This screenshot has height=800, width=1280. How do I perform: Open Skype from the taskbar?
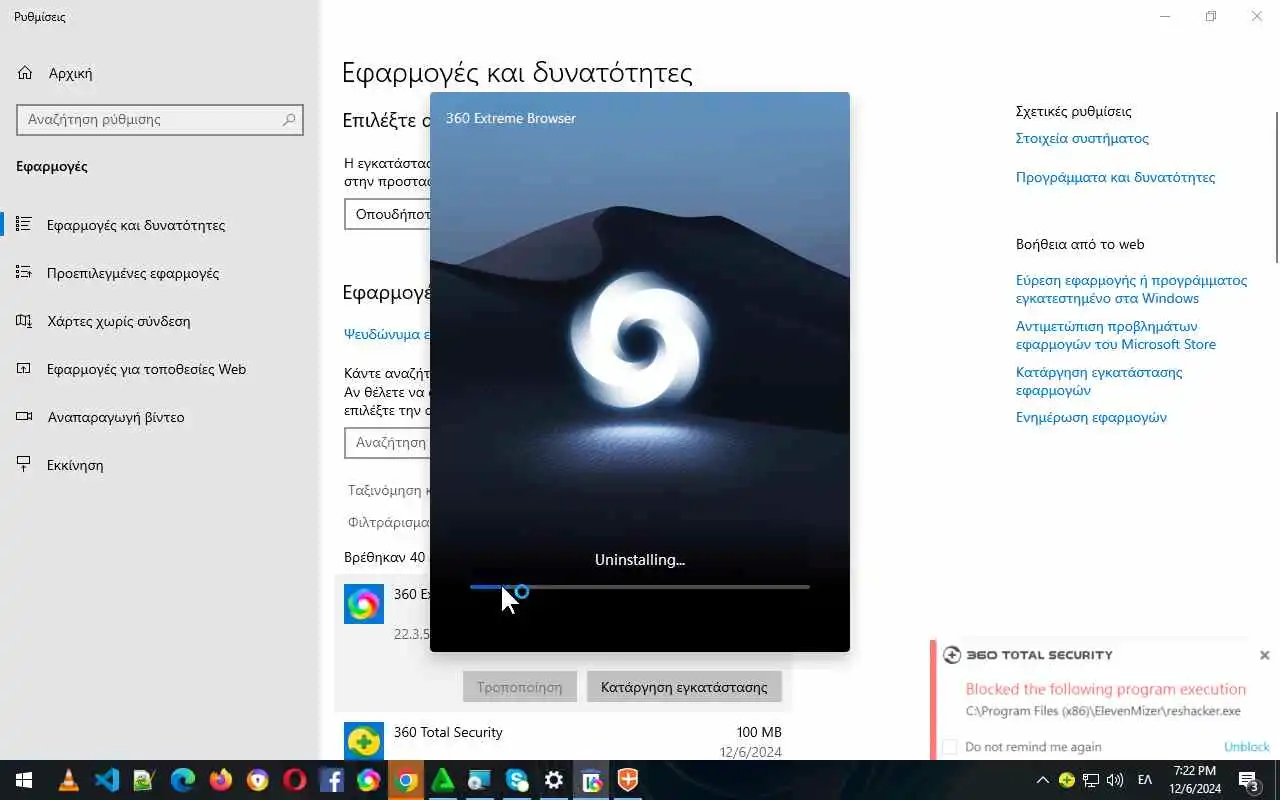517,780
